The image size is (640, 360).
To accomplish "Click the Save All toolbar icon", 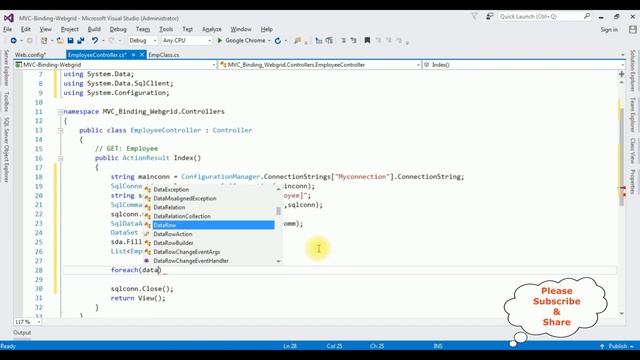I will [81, 40].
